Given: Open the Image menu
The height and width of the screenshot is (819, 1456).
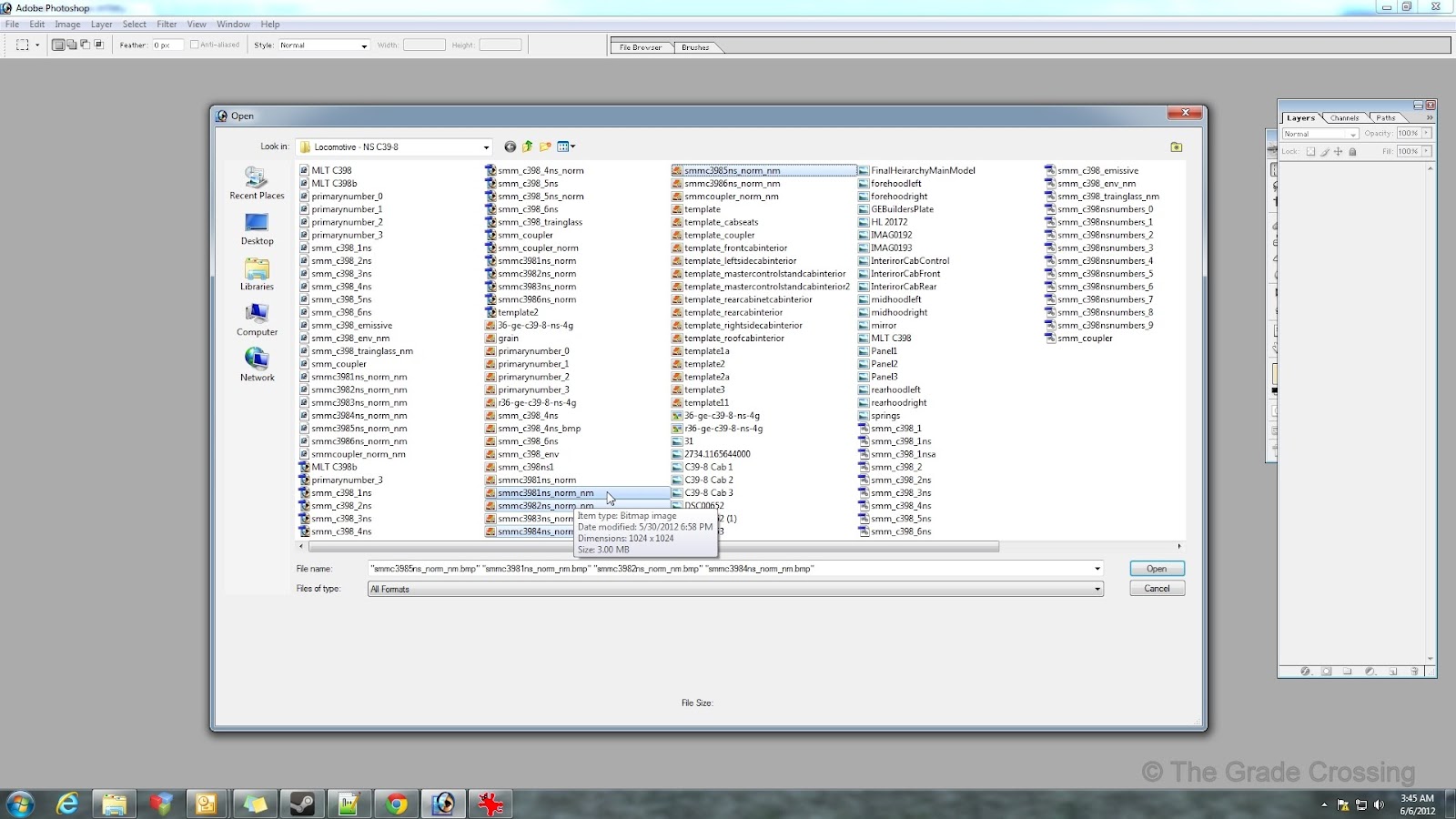Looking at the screenshot, I should [x=67, y=25].
